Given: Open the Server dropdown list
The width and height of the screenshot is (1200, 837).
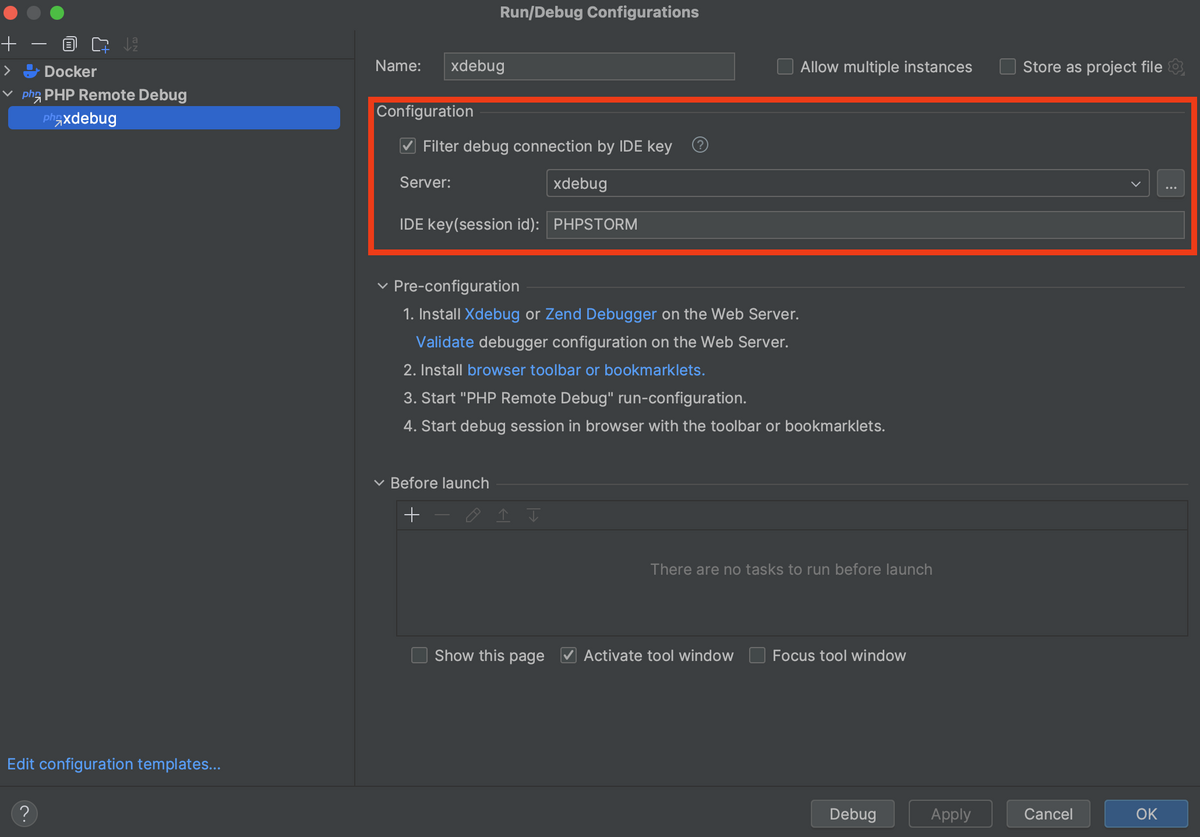Looking at the screenshot, I should [x=1136, y=184].
